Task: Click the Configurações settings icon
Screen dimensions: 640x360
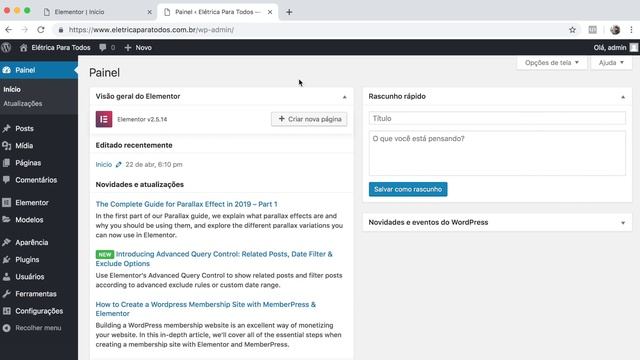Action: point(7,311)
